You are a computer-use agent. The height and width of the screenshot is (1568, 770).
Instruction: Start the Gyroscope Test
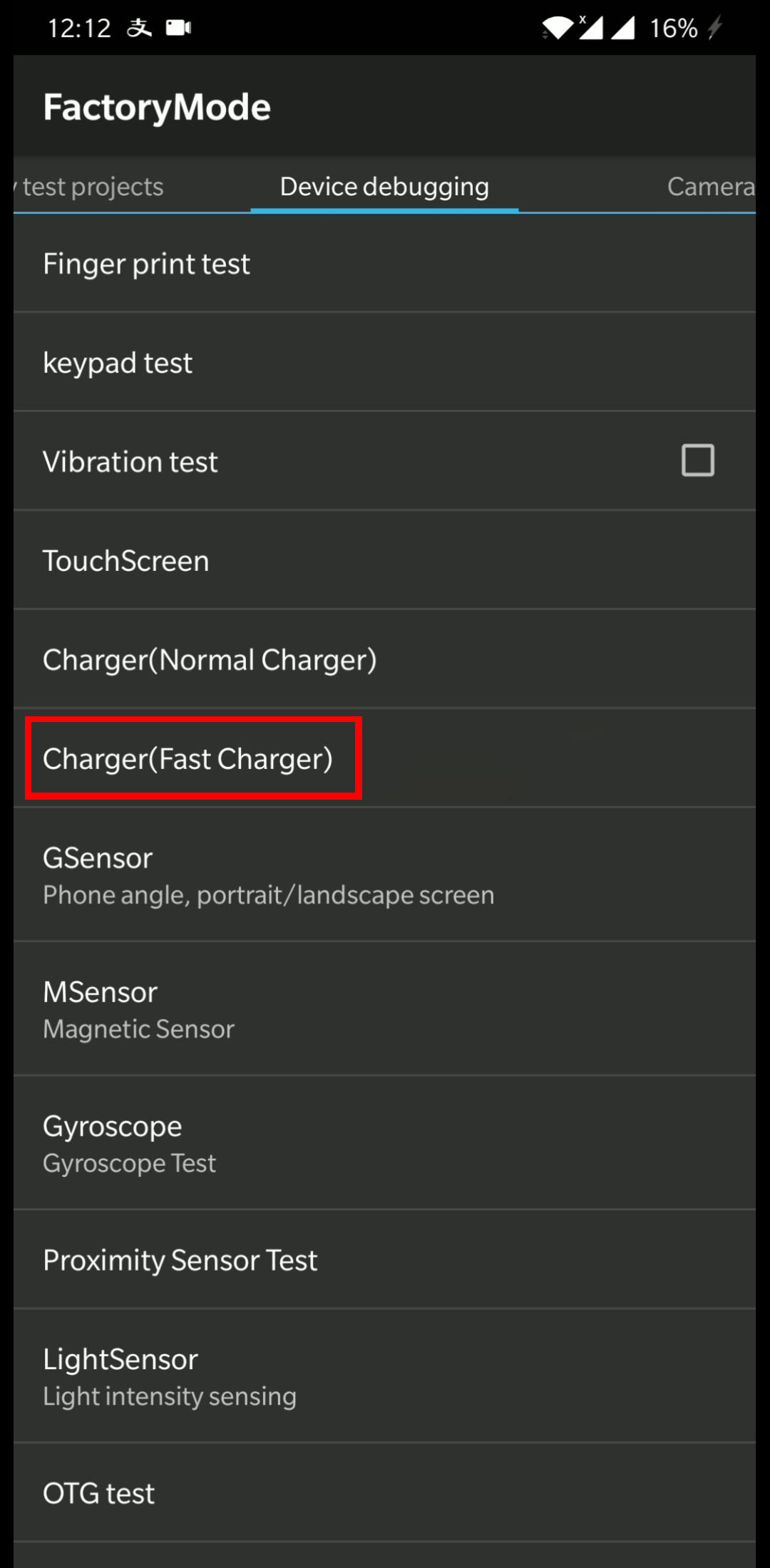tap(384, 1143)
